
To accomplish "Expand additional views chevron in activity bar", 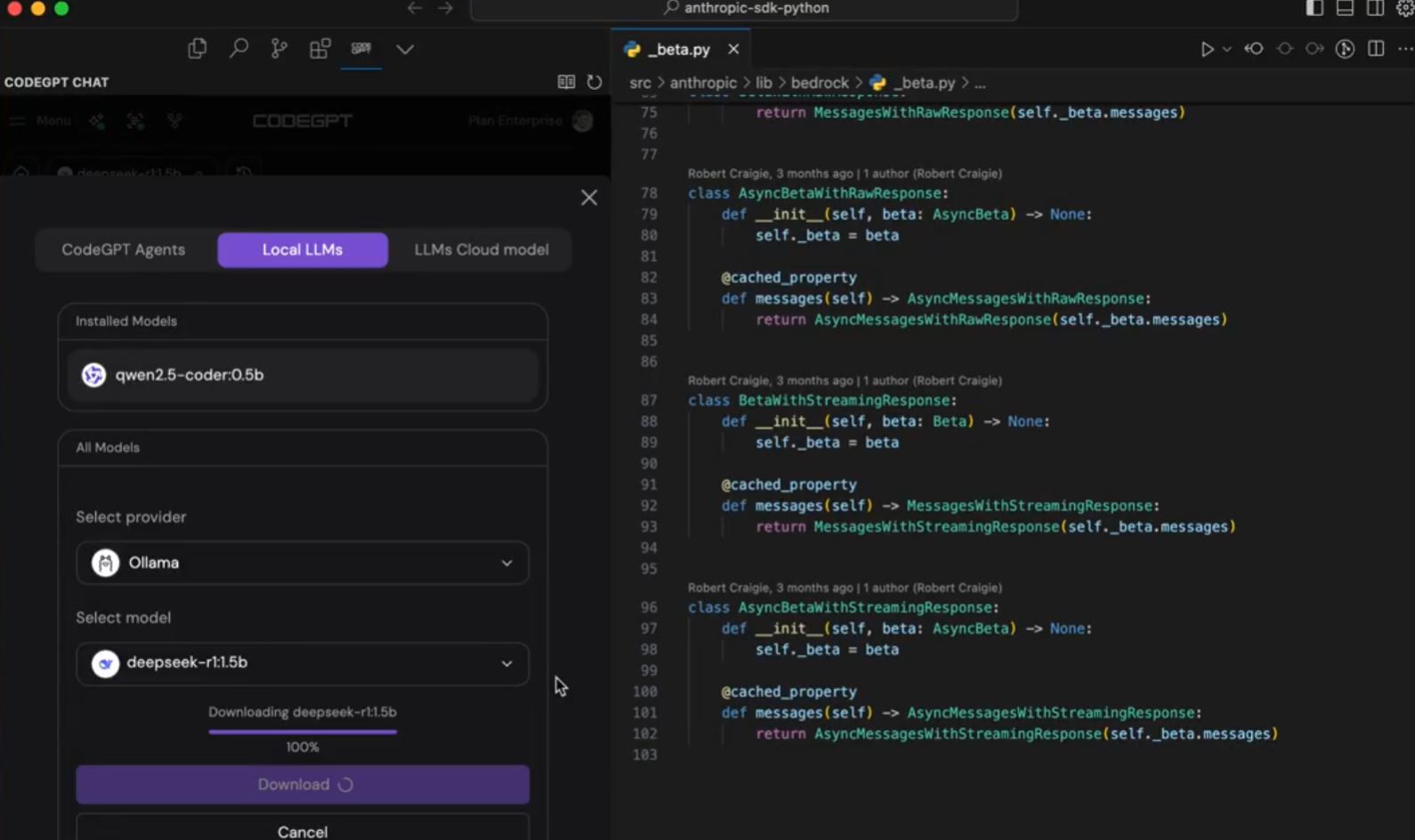I will tap(405, 49).
